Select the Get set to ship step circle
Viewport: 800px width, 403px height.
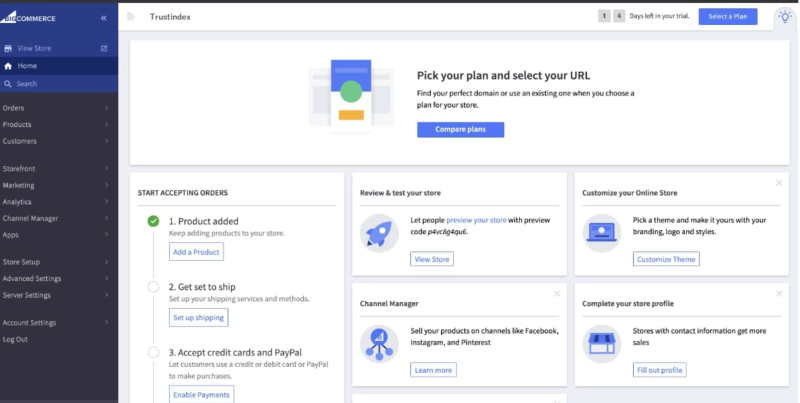(153, 287)
